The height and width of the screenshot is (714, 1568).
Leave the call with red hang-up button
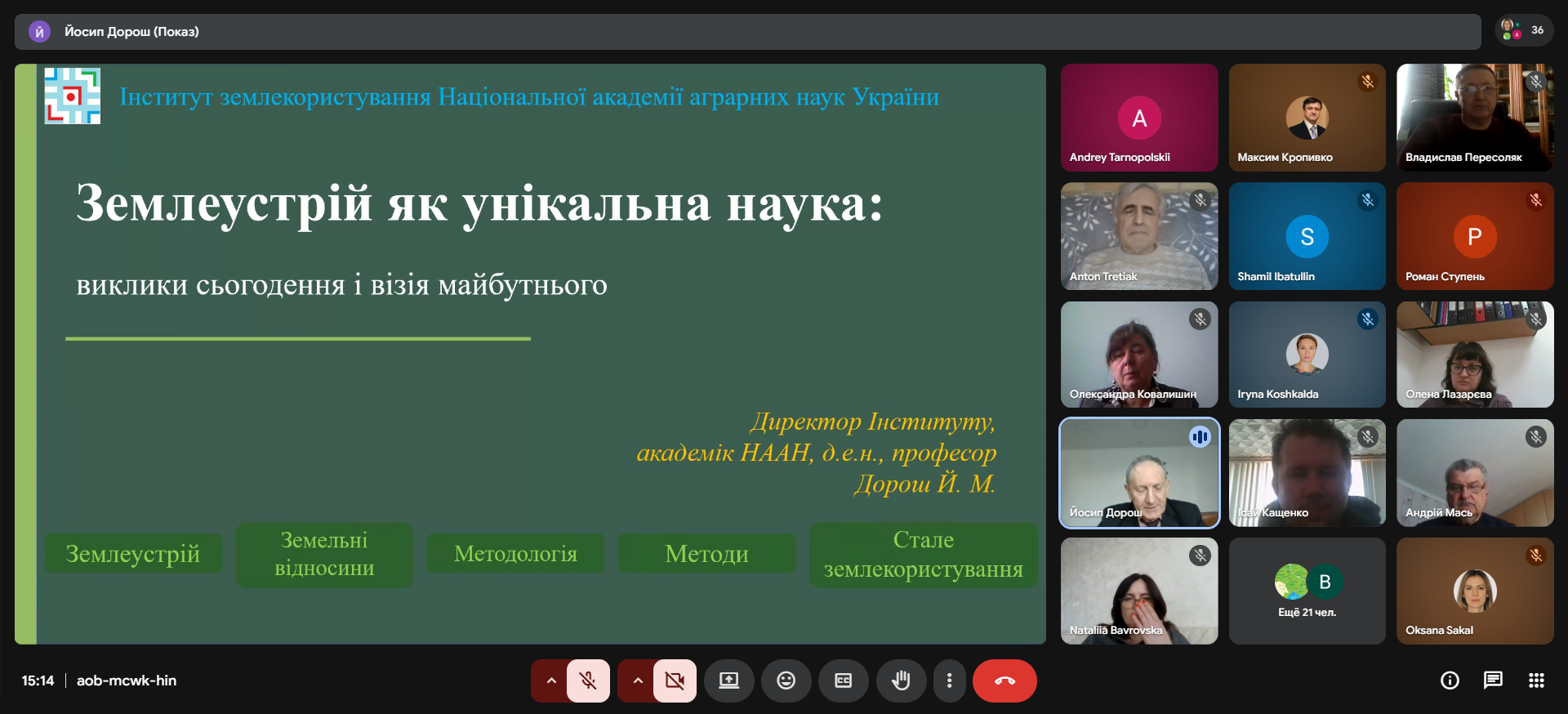[1004, 681]
